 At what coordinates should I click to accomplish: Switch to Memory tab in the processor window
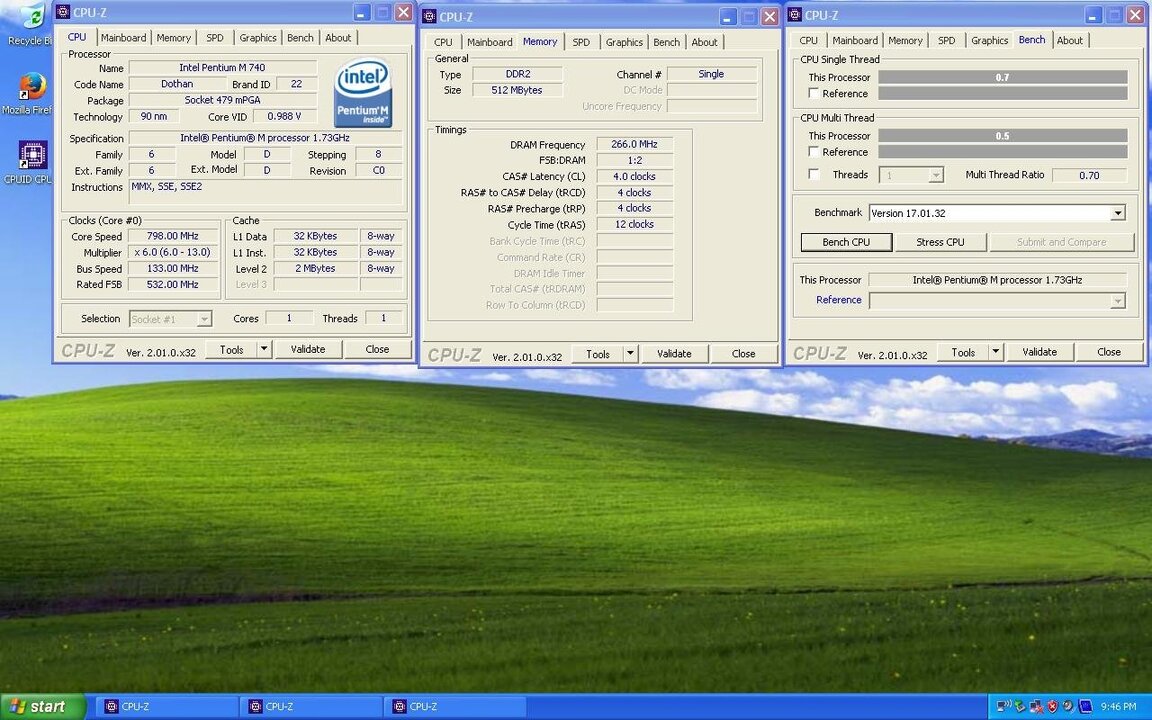click(x=173, y=37)
